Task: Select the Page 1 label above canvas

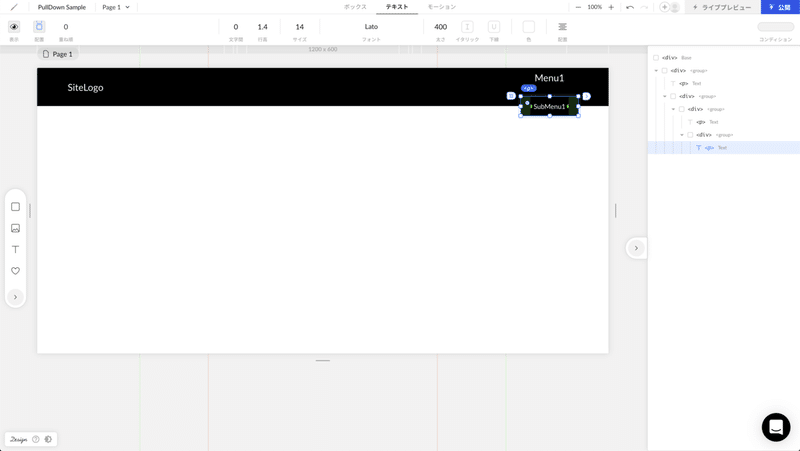Action: point(58,54)
